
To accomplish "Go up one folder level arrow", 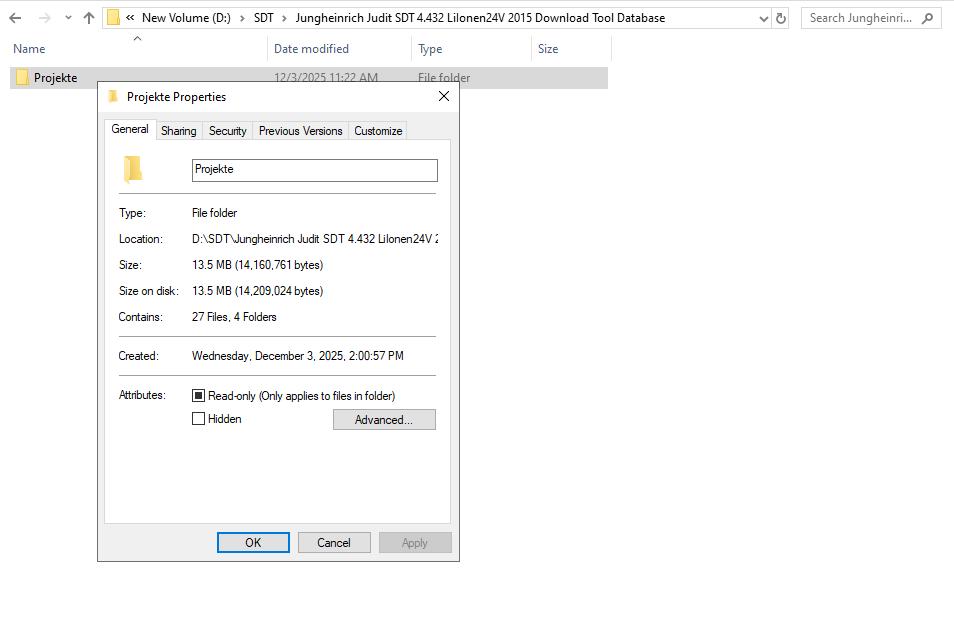I will [x=89, y=18].
